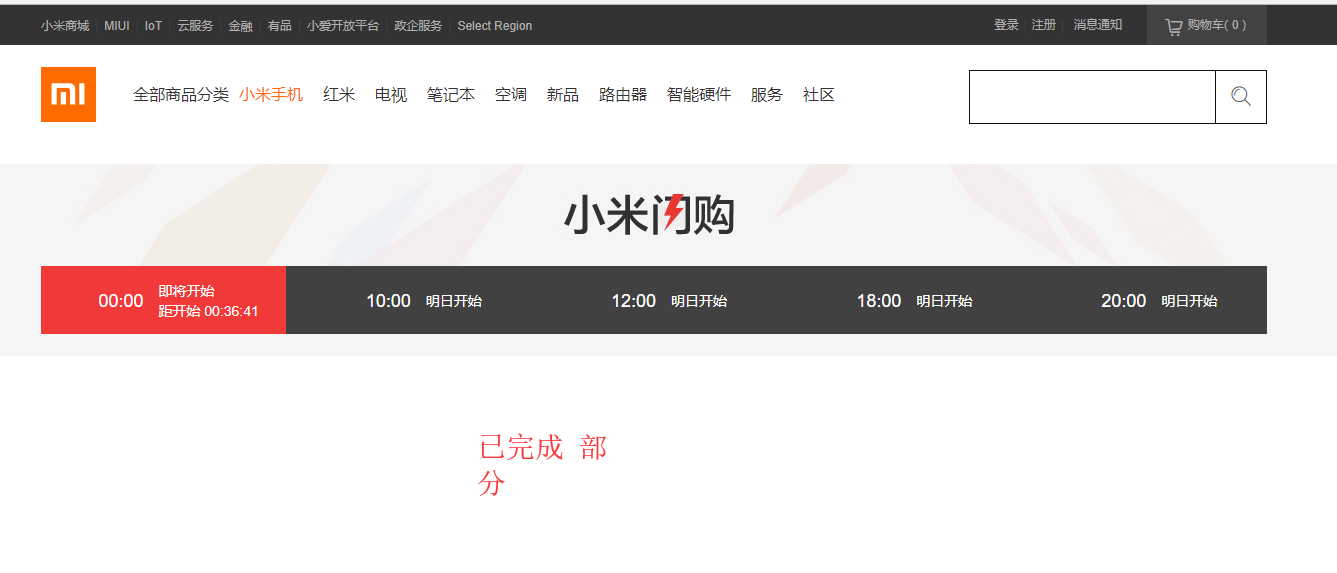Select 新品 nav item

(563, 95)
